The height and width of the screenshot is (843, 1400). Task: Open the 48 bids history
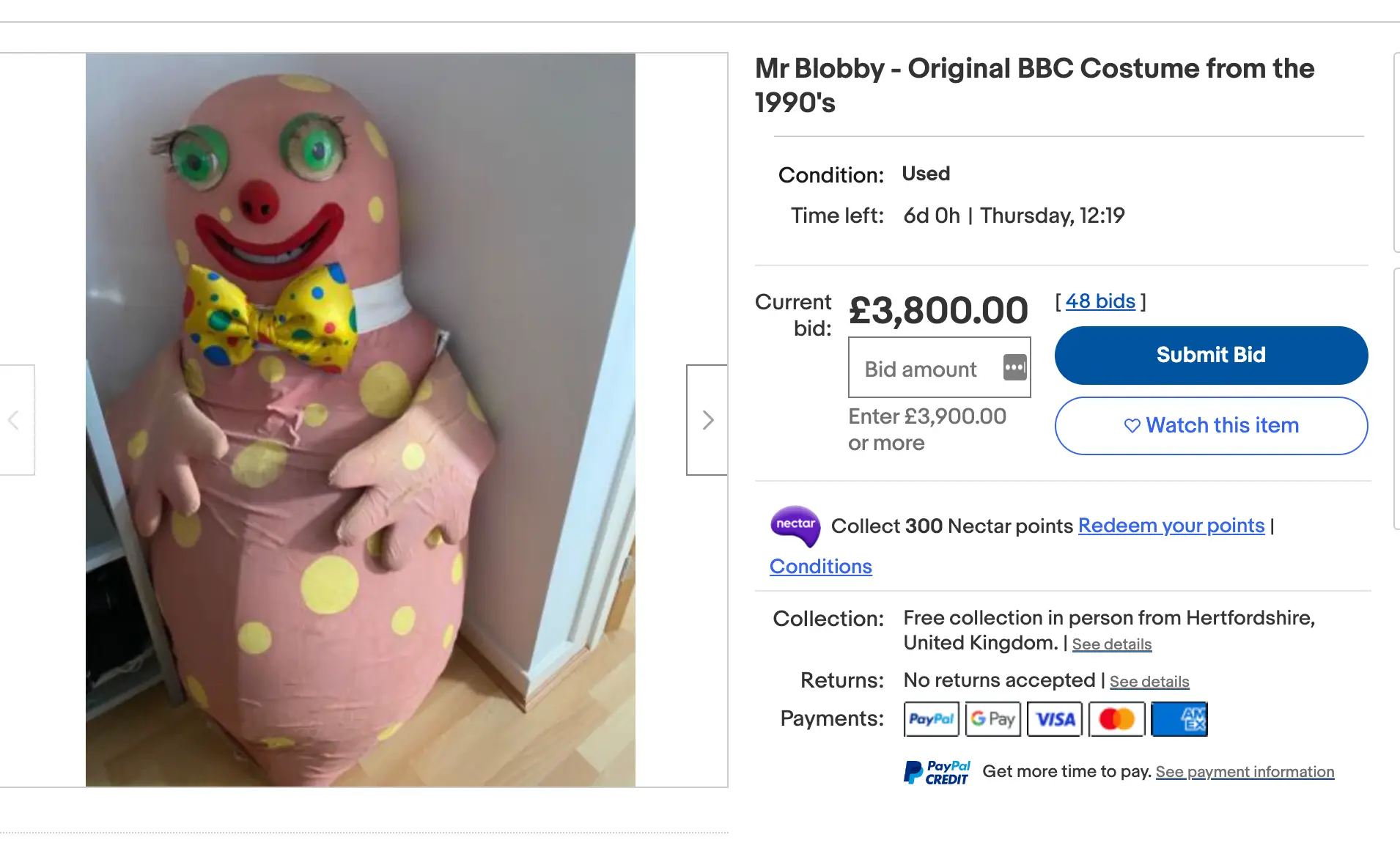1099,301
